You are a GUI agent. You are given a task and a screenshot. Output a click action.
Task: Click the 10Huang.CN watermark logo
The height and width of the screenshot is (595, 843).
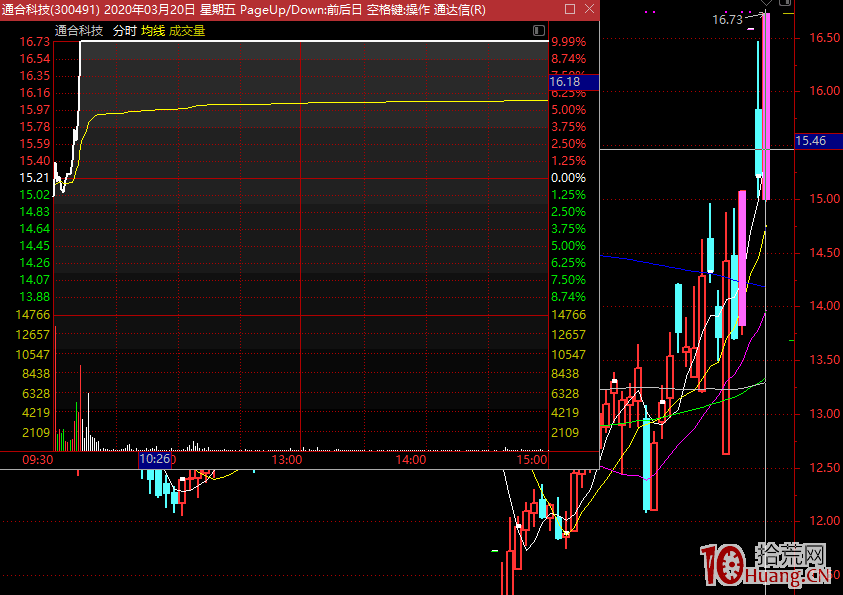pos(766,566)
